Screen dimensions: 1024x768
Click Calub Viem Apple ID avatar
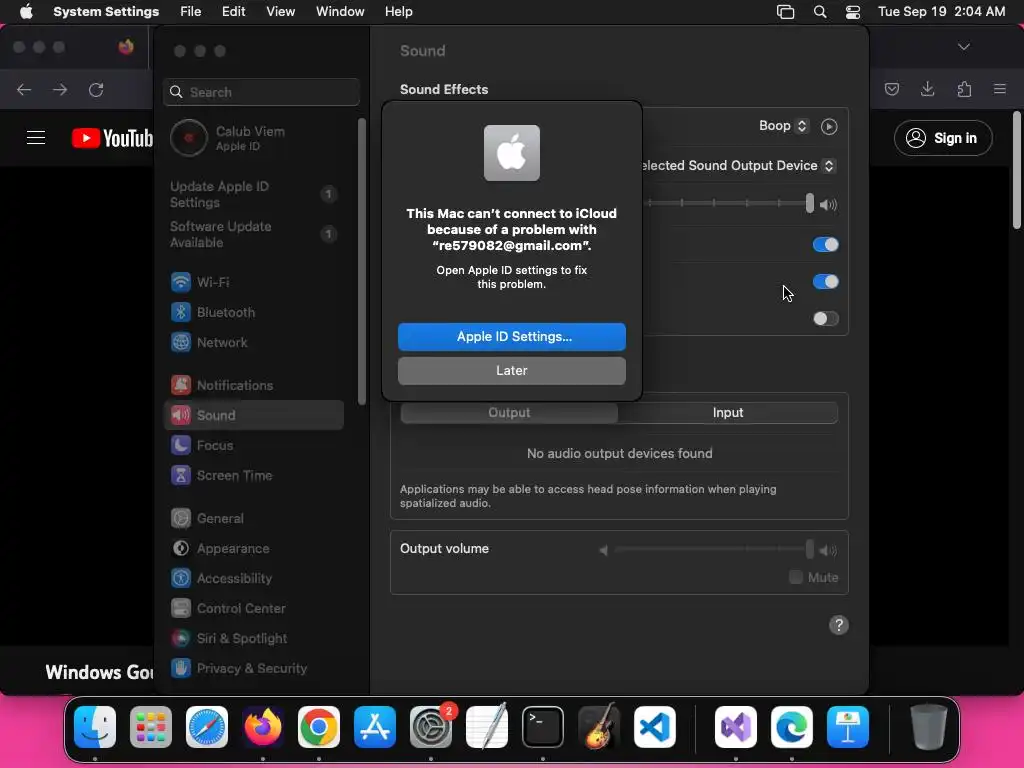[x=189, y=138]
